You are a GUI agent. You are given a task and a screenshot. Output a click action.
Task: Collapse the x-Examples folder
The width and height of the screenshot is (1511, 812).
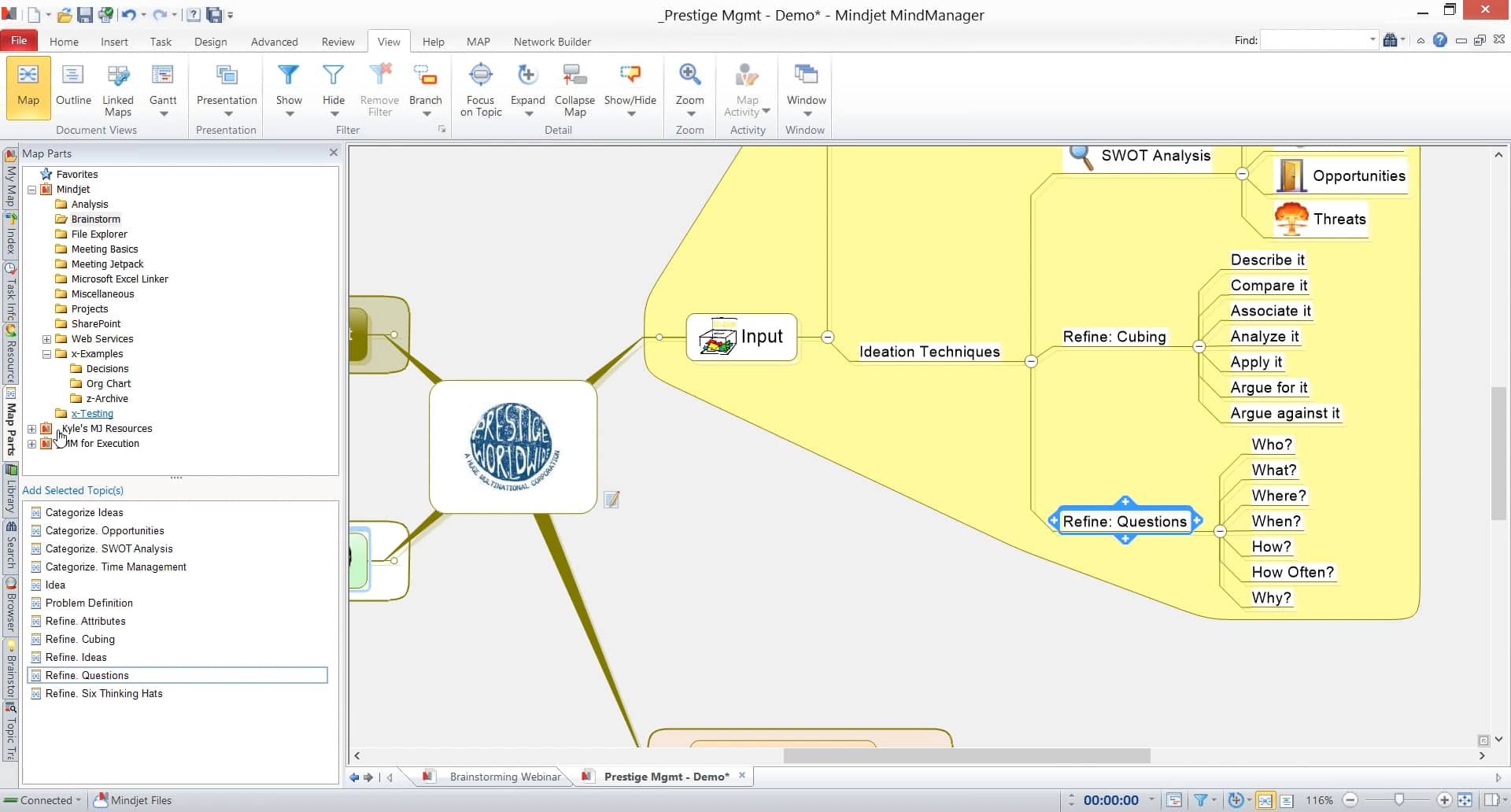point(46,354)
